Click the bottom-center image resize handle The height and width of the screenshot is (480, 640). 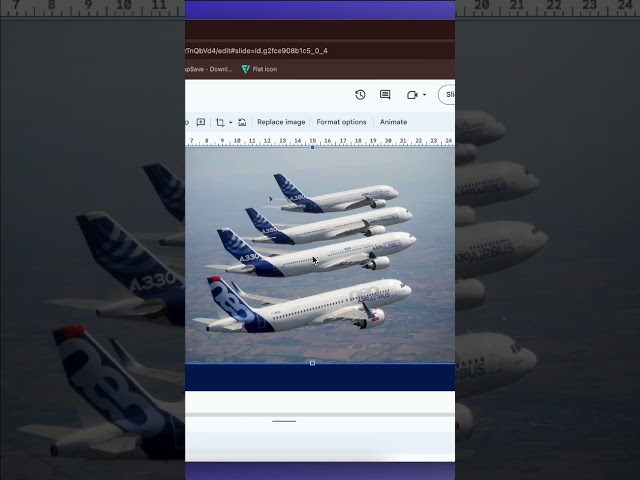pos(313,363)
